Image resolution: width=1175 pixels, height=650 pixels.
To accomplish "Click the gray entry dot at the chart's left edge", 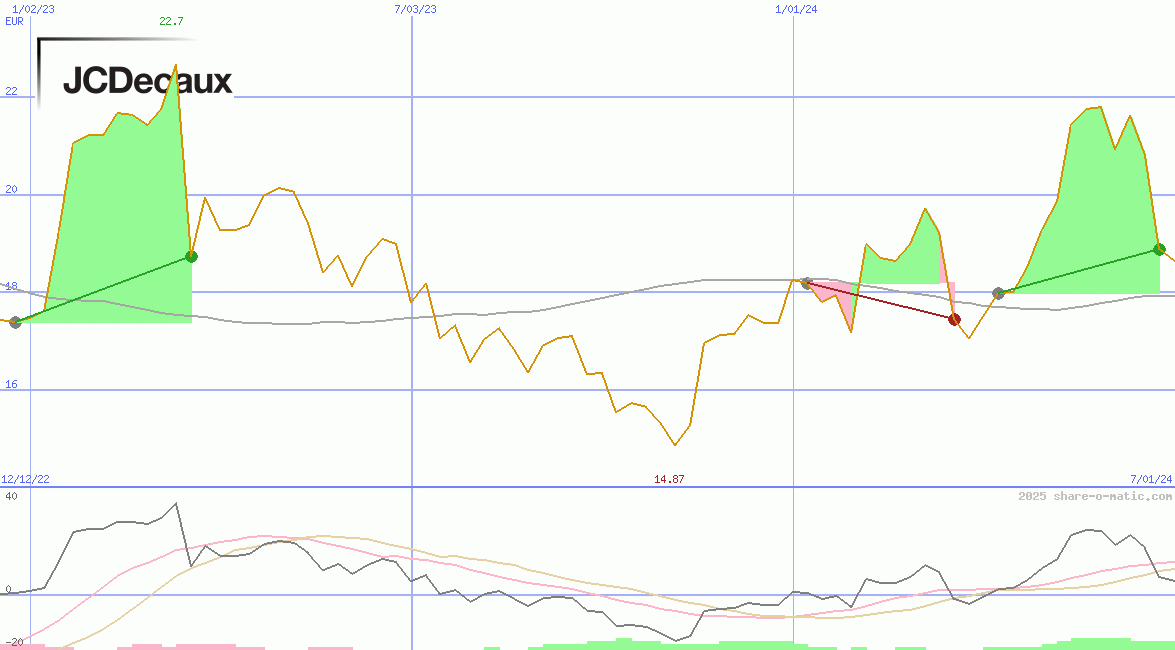I will (15, 322).
